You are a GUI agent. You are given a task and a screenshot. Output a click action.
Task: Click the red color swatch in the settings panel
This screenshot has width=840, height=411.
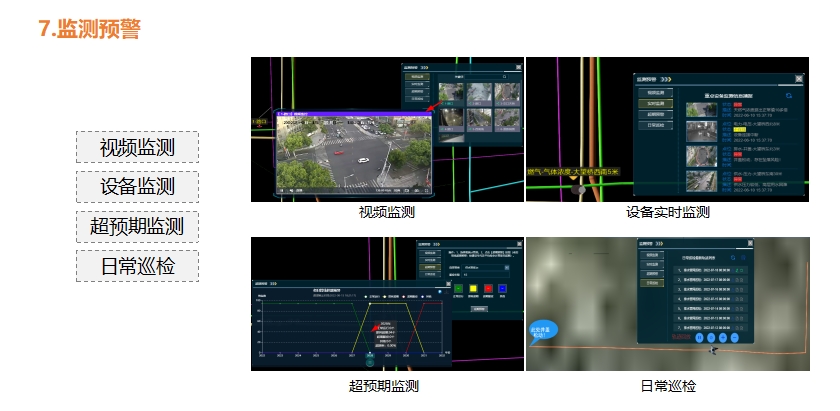pos(488,288)
